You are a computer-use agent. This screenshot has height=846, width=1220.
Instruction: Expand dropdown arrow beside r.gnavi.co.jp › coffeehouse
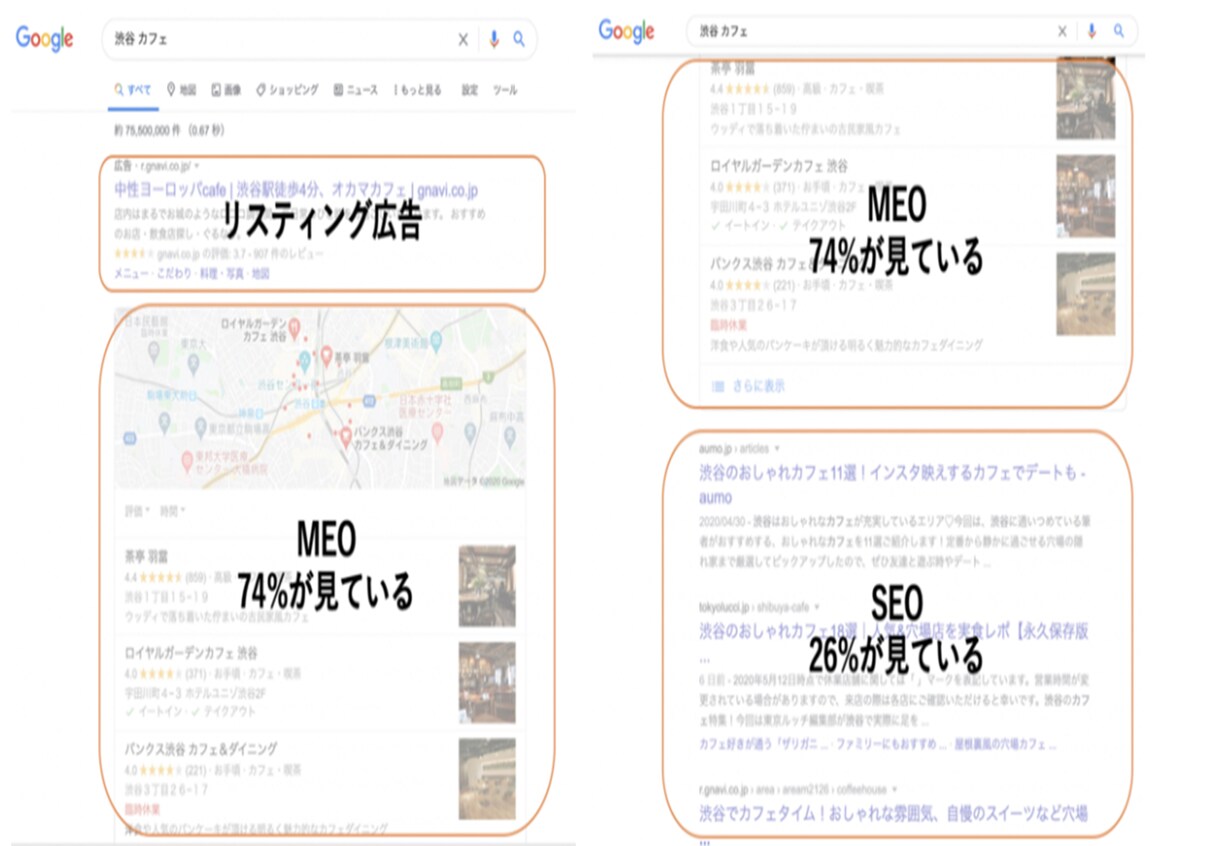click(x=895, y=788)
